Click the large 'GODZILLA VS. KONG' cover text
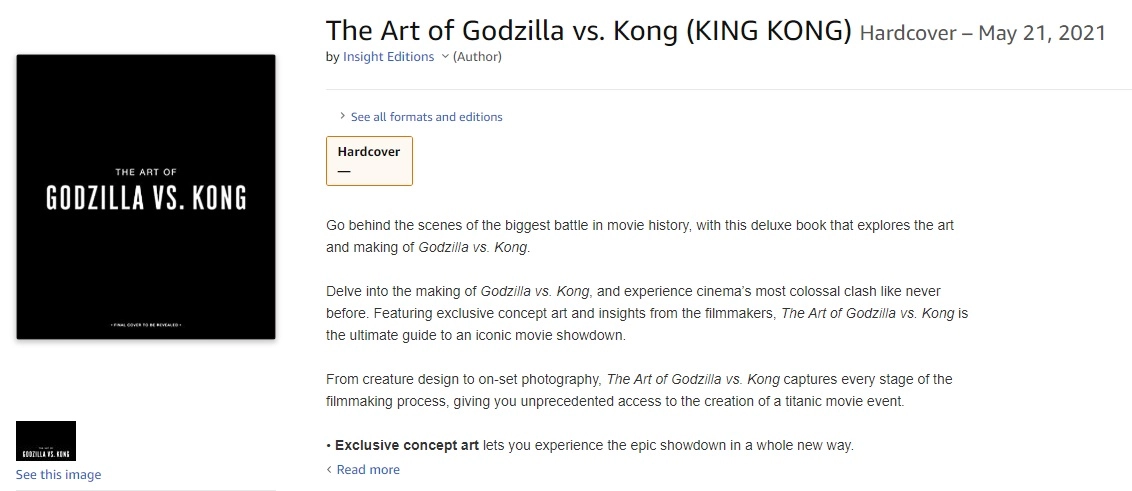The width and height of the screenshot is (1132, 491). tap(147, 199)
